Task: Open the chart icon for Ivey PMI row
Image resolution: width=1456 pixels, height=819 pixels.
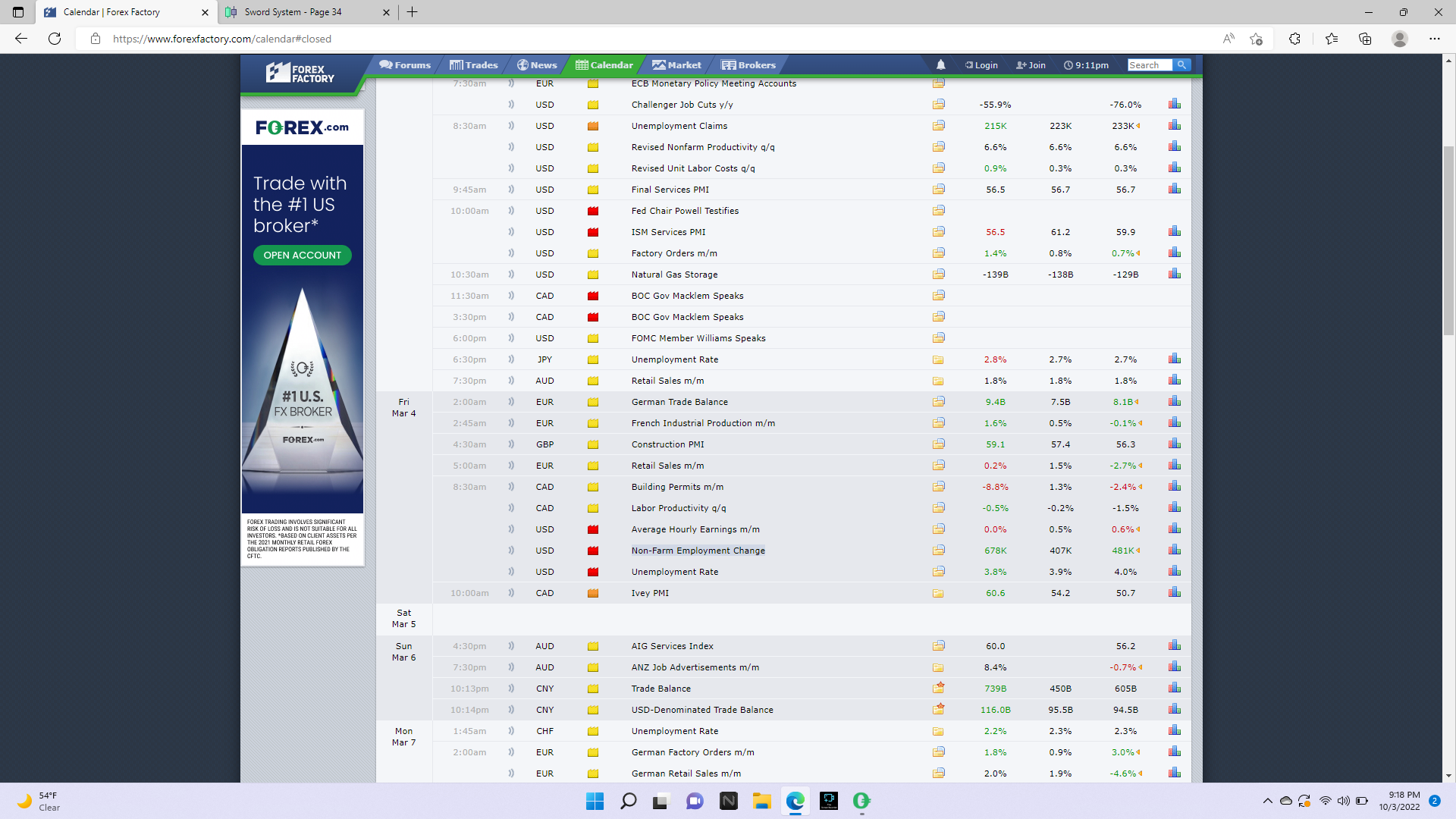Action: click(x=1175, y=592)
